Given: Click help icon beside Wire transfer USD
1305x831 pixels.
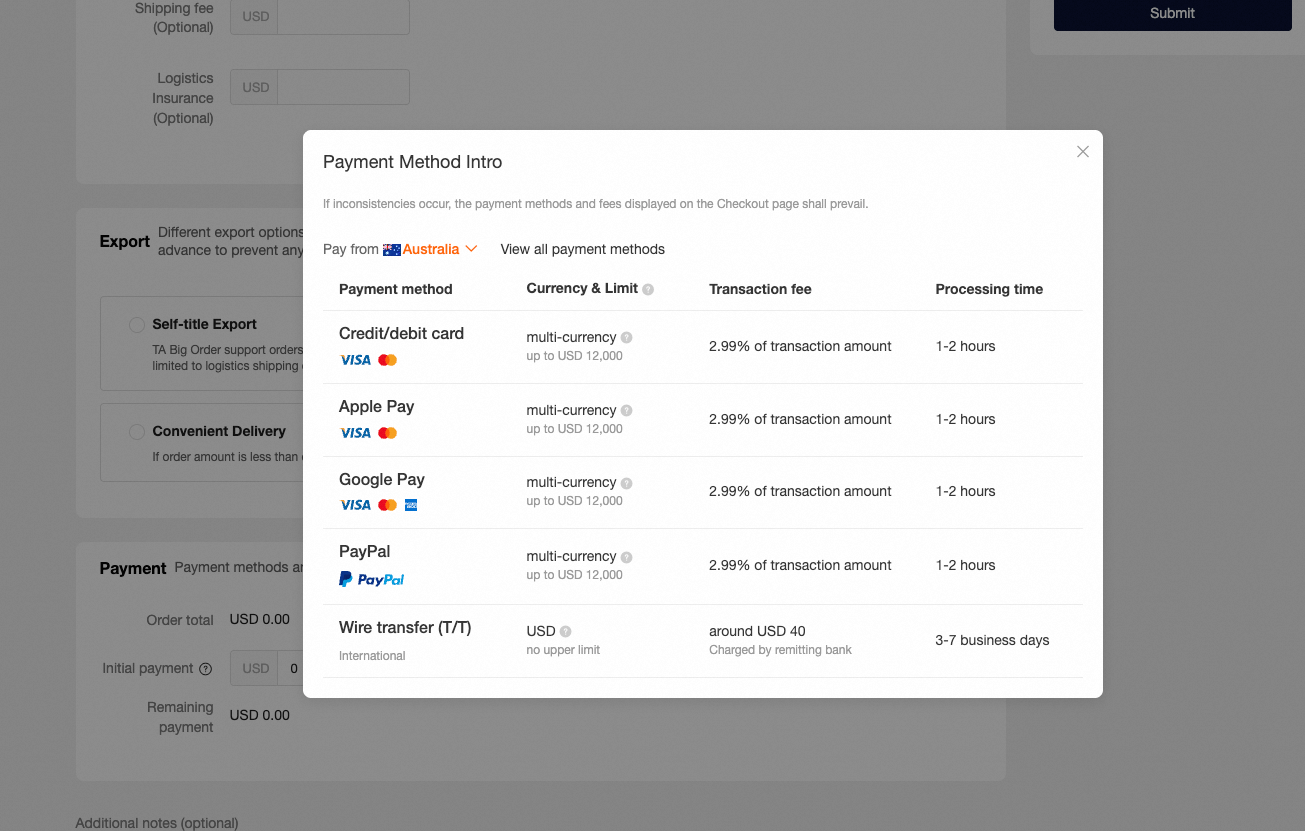Looking at the screenshot, I should 565,632.
